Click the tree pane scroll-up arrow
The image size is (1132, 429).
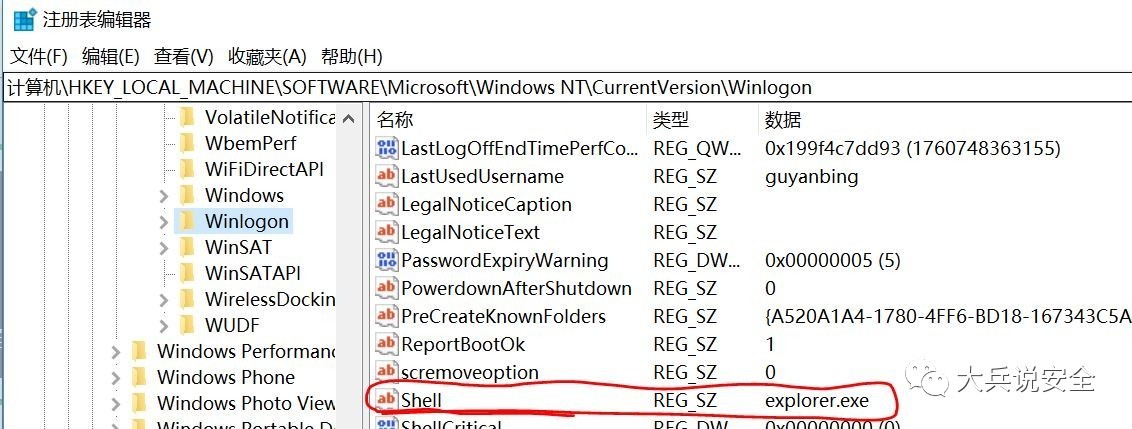coord(349,119)
